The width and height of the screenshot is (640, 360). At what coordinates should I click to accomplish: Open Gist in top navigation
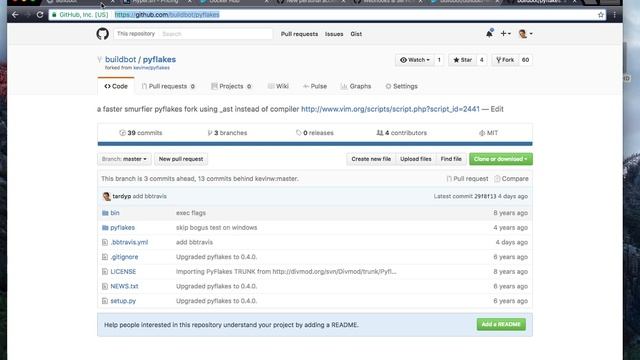(x=356, y=34)
